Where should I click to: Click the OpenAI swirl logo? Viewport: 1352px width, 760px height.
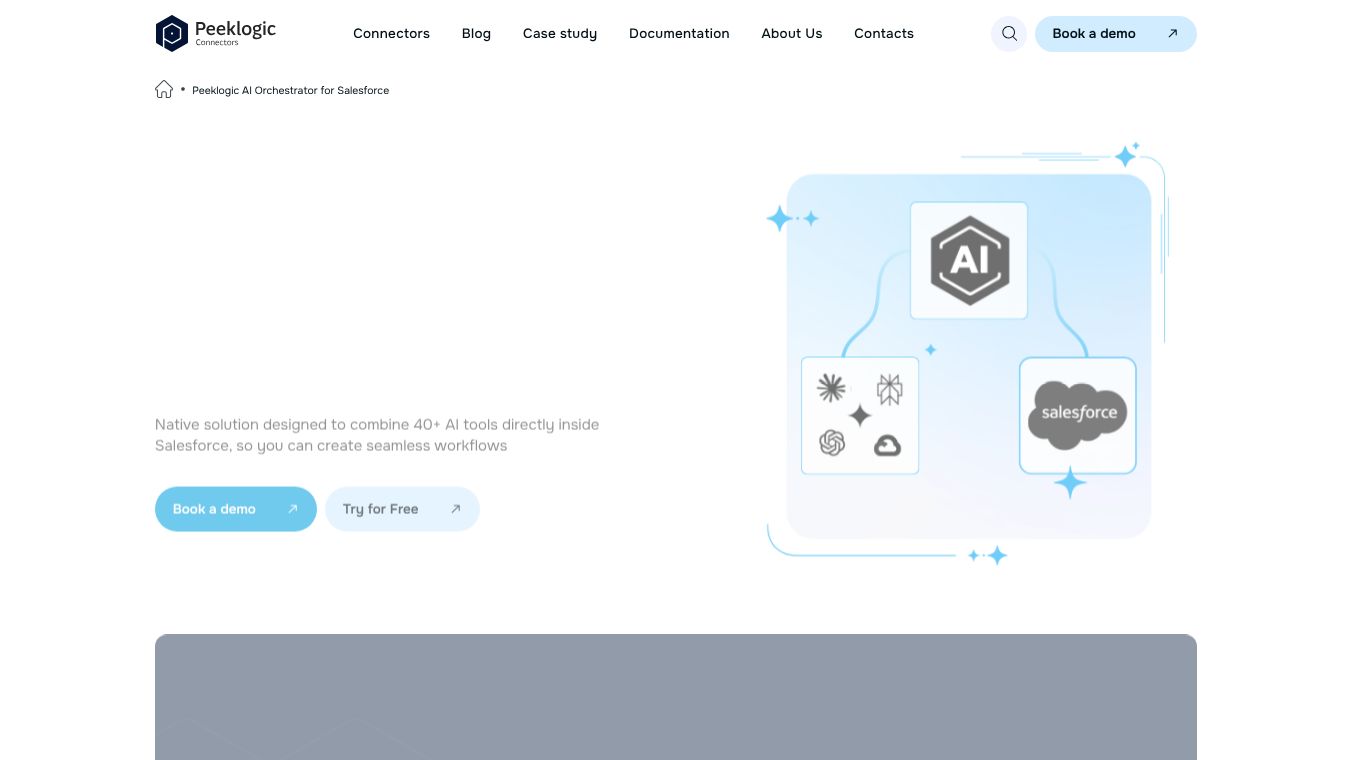[x=832, y=442]
